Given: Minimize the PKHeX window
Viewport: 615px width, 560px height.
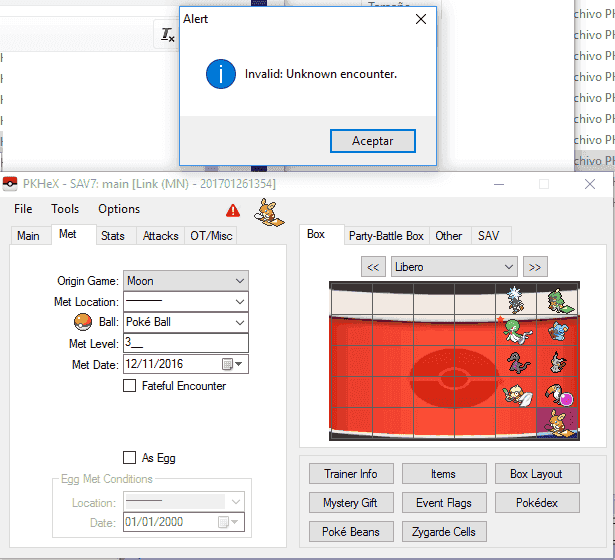Looking at the screenshot, I should (499, 184).
